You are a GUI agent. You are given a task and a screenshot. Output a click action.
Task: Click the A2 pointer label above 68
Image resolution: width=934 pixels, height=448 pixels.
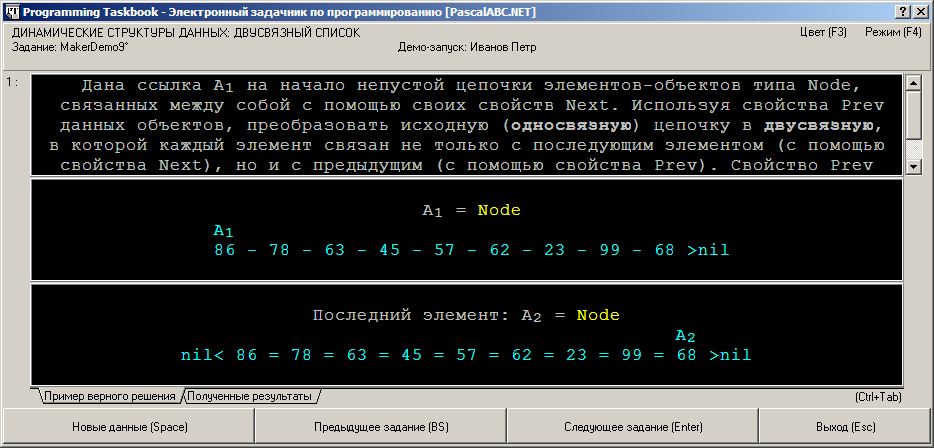tap(686, 337)
